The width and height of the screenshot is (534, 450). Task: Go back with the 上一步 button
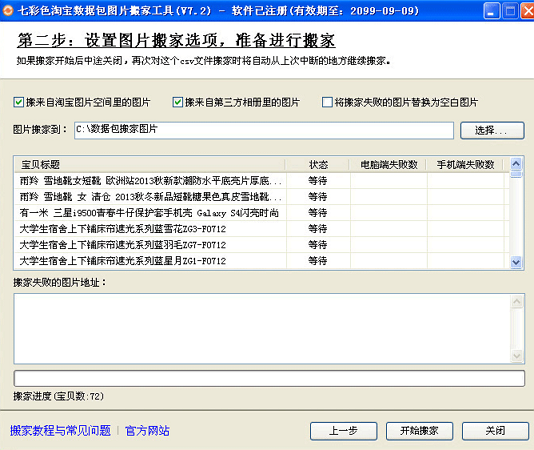tap(343, 431)
